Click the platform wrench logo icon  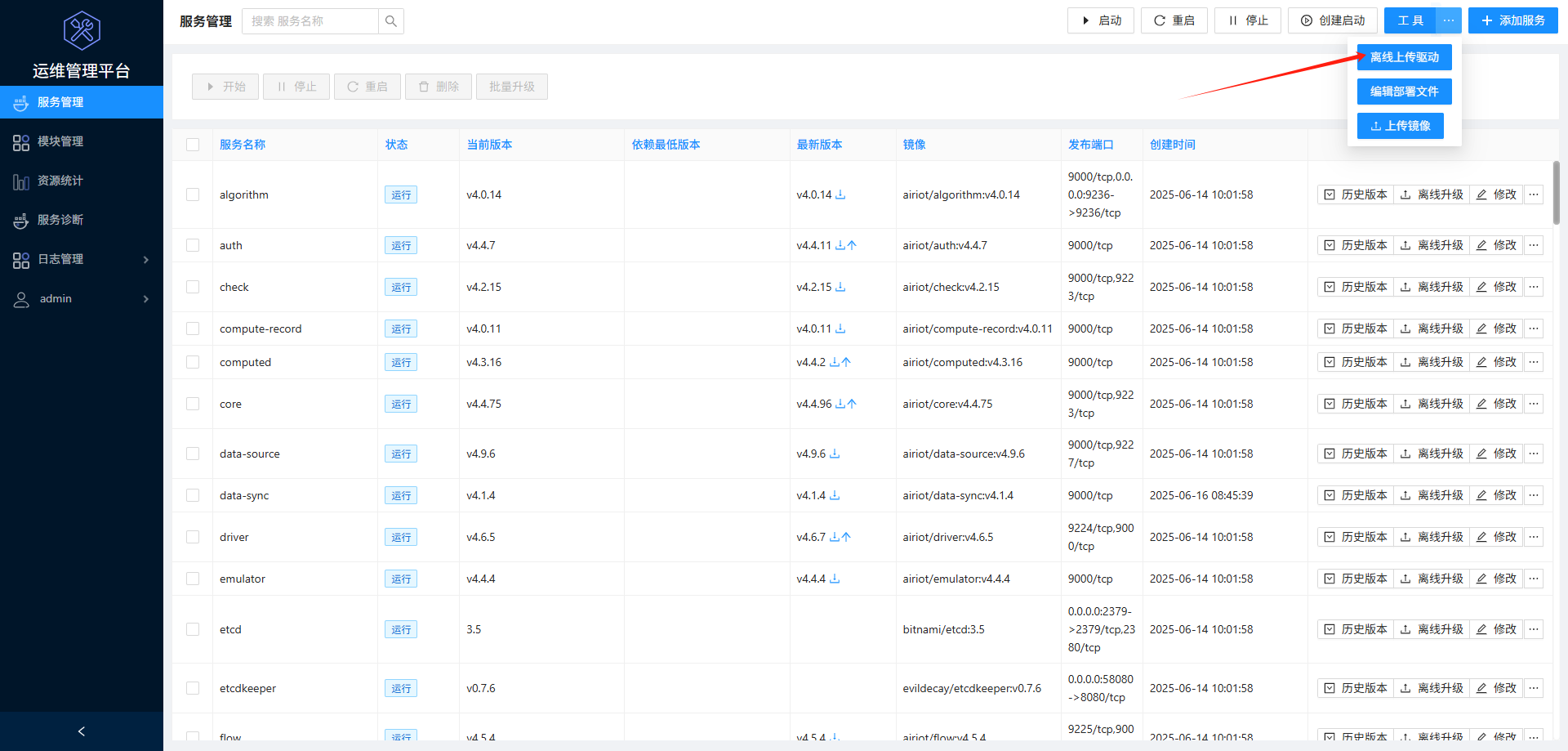pos(82,31)
